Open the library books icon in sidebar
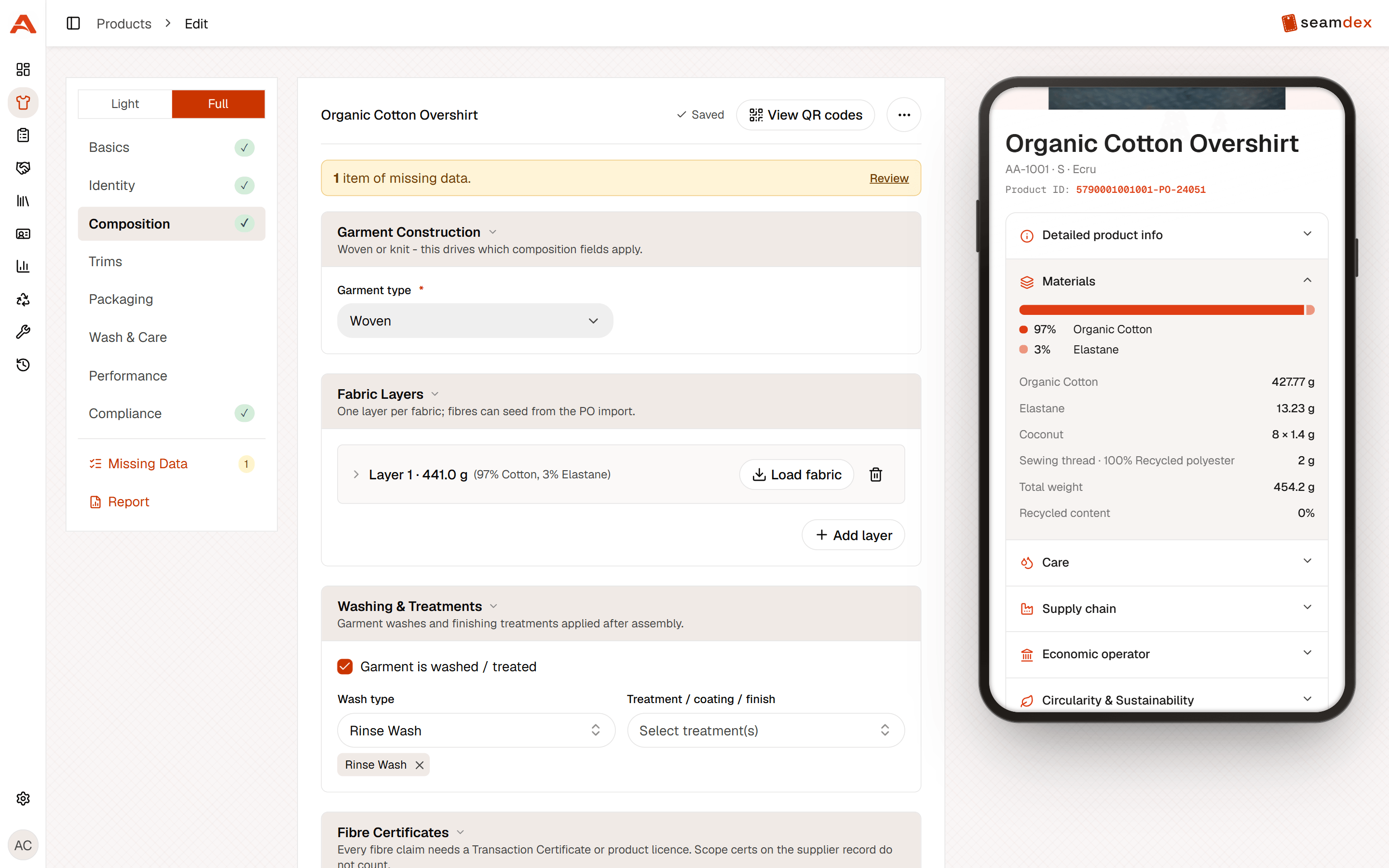The height and width of the screenshot is (868, 1389). coord(23,201)
